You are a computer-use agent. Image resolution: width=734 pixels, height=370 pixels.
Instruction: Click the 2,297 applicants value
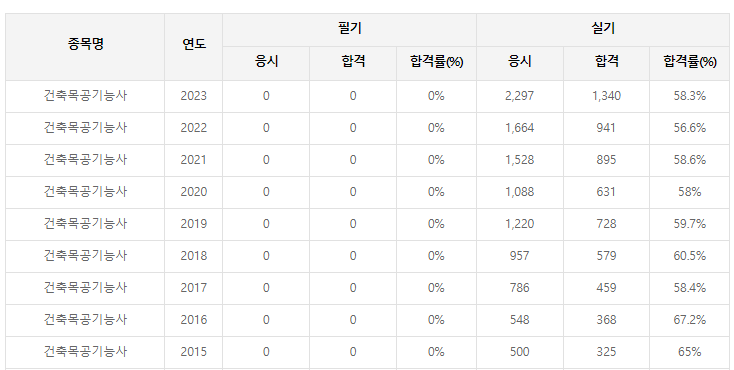520,96
